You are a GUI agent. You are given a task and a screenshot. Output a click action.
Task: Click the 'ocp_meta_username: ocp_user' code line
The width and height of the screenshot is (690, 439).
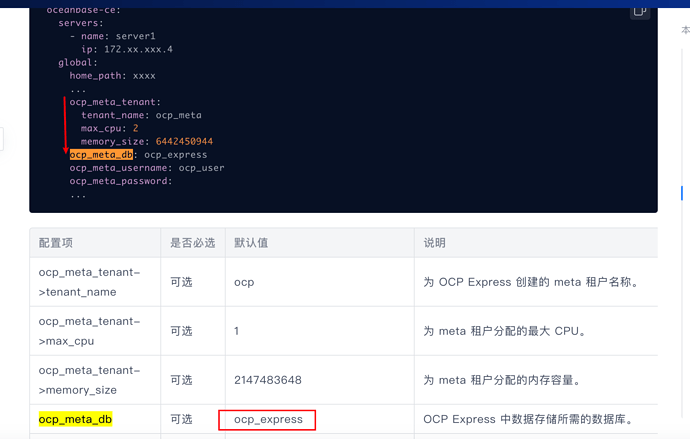(x=147, y=168)
